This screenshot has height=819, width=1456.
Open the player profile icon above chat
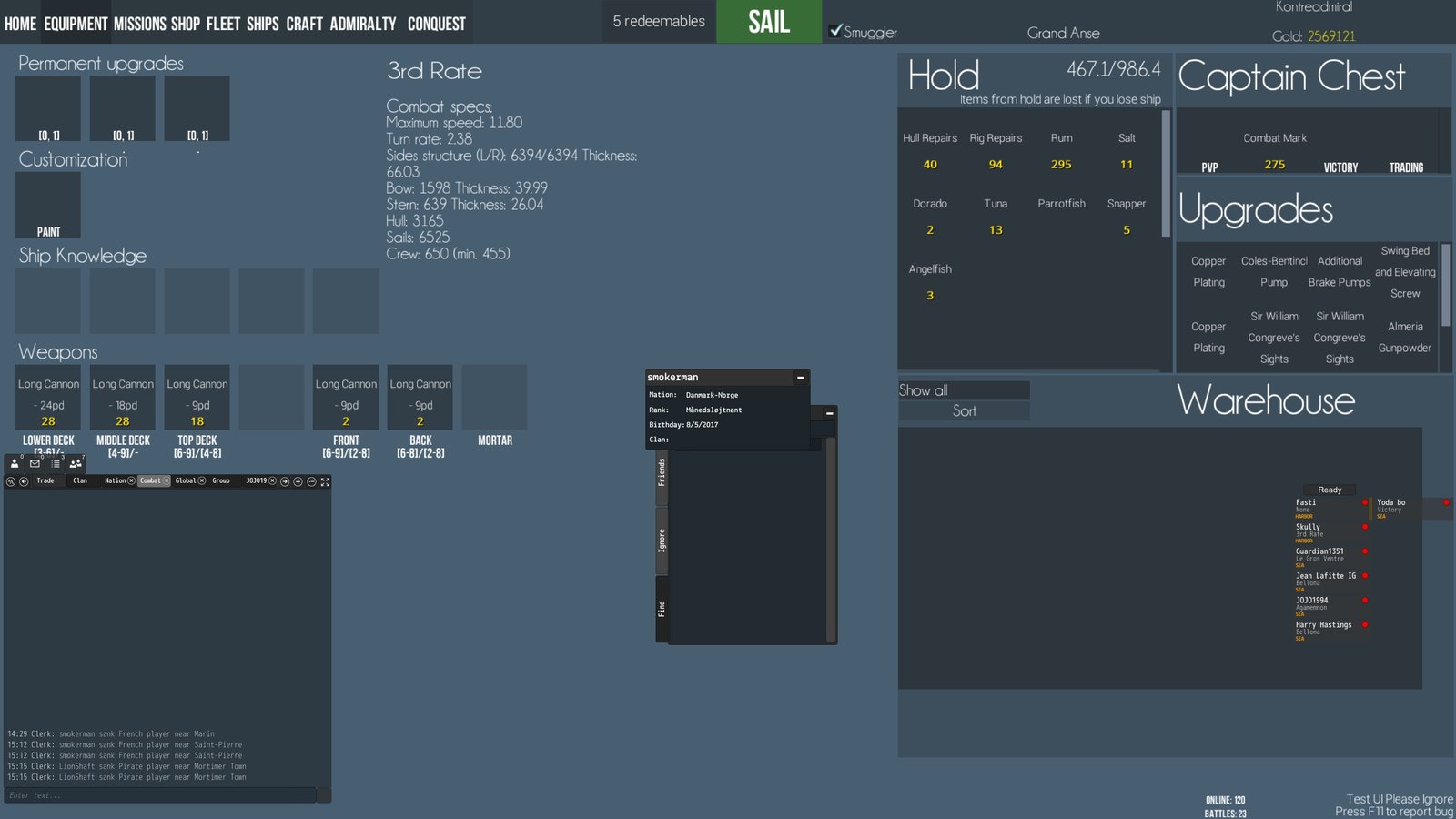click(15, 464)
